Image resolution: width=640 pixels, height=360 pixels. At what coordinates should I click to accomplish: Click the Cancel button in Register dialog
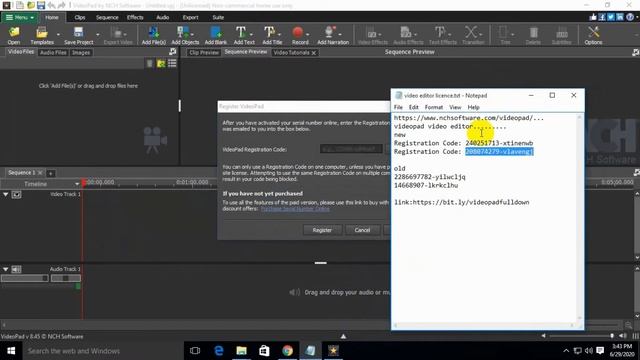(x=362, y=230)
